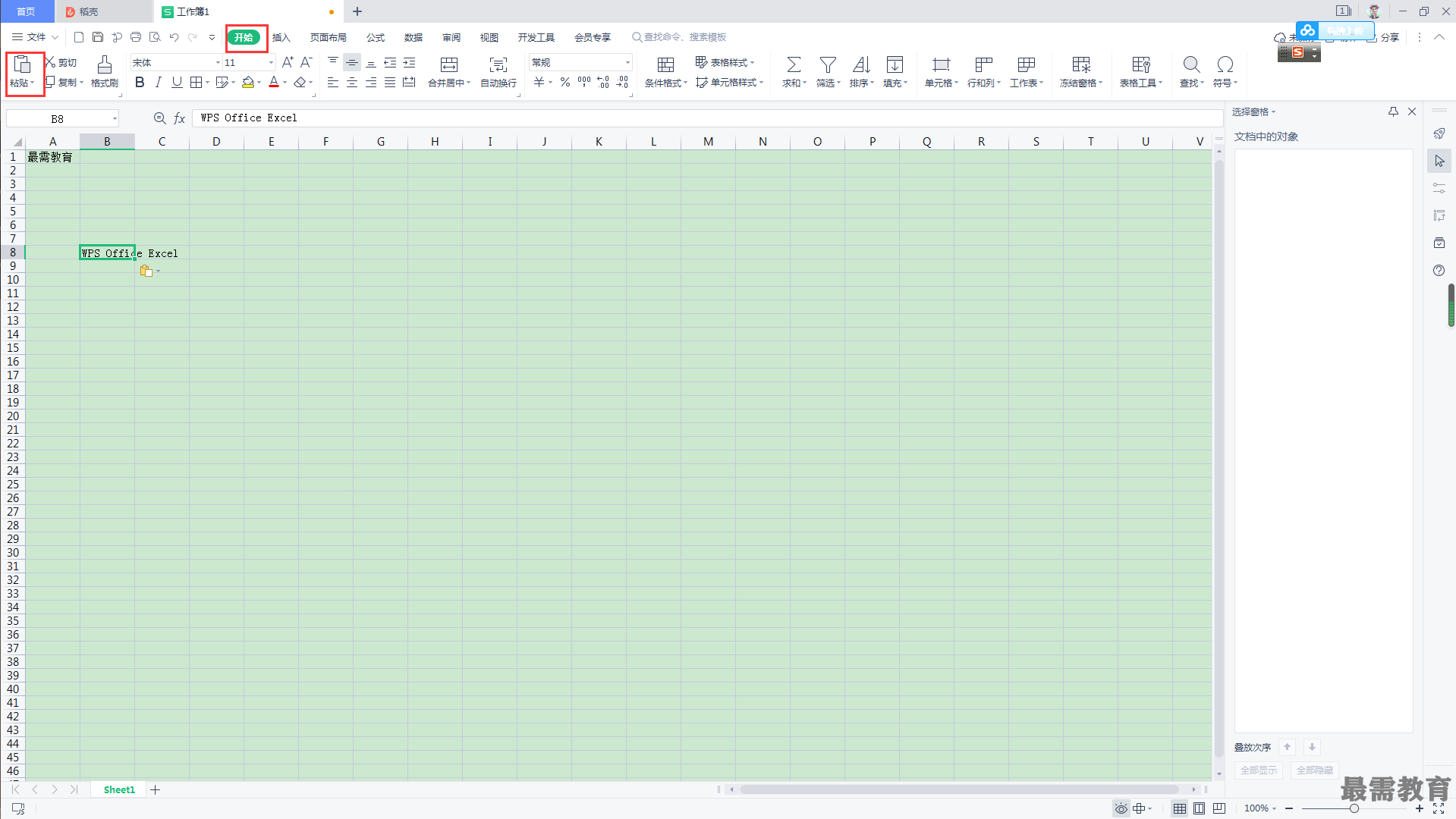The image size is (1456, 819).
Task: Decrease font size with the A- icon
Action: [x=307, y=62]
